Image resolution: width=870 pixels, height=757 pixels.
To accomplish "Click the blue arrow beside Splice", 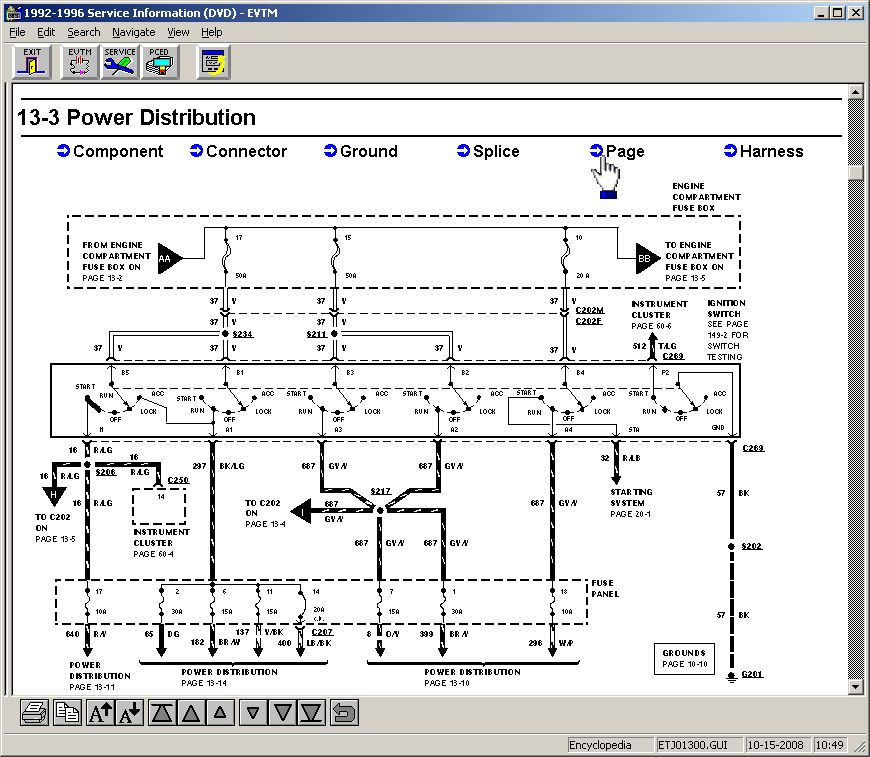I will pyautogui.click(x=463, y=150).
